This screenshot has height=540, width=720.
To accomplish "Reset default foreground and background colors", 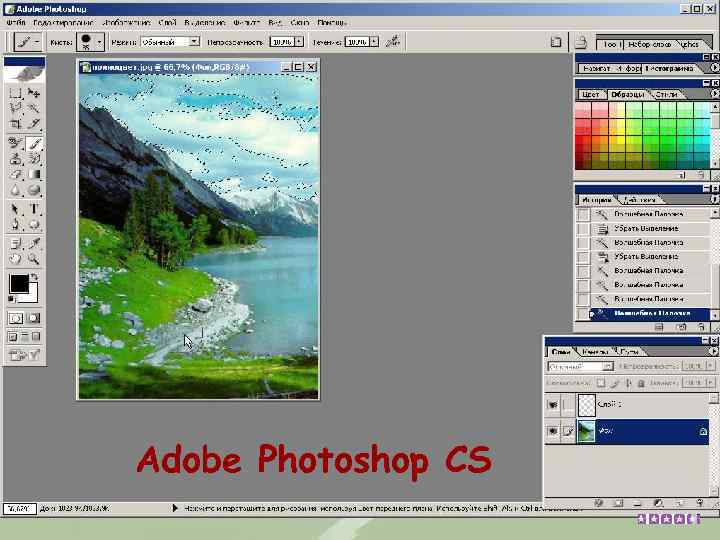I will pos(12,299).
